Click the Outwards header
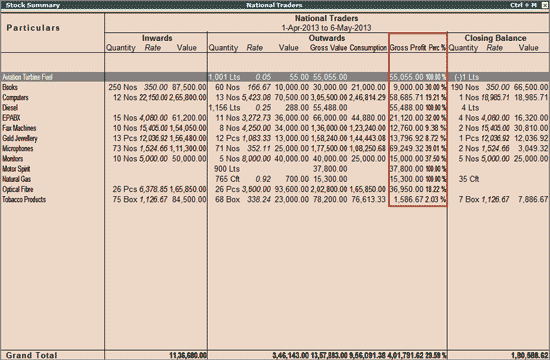 click(327, 38)
